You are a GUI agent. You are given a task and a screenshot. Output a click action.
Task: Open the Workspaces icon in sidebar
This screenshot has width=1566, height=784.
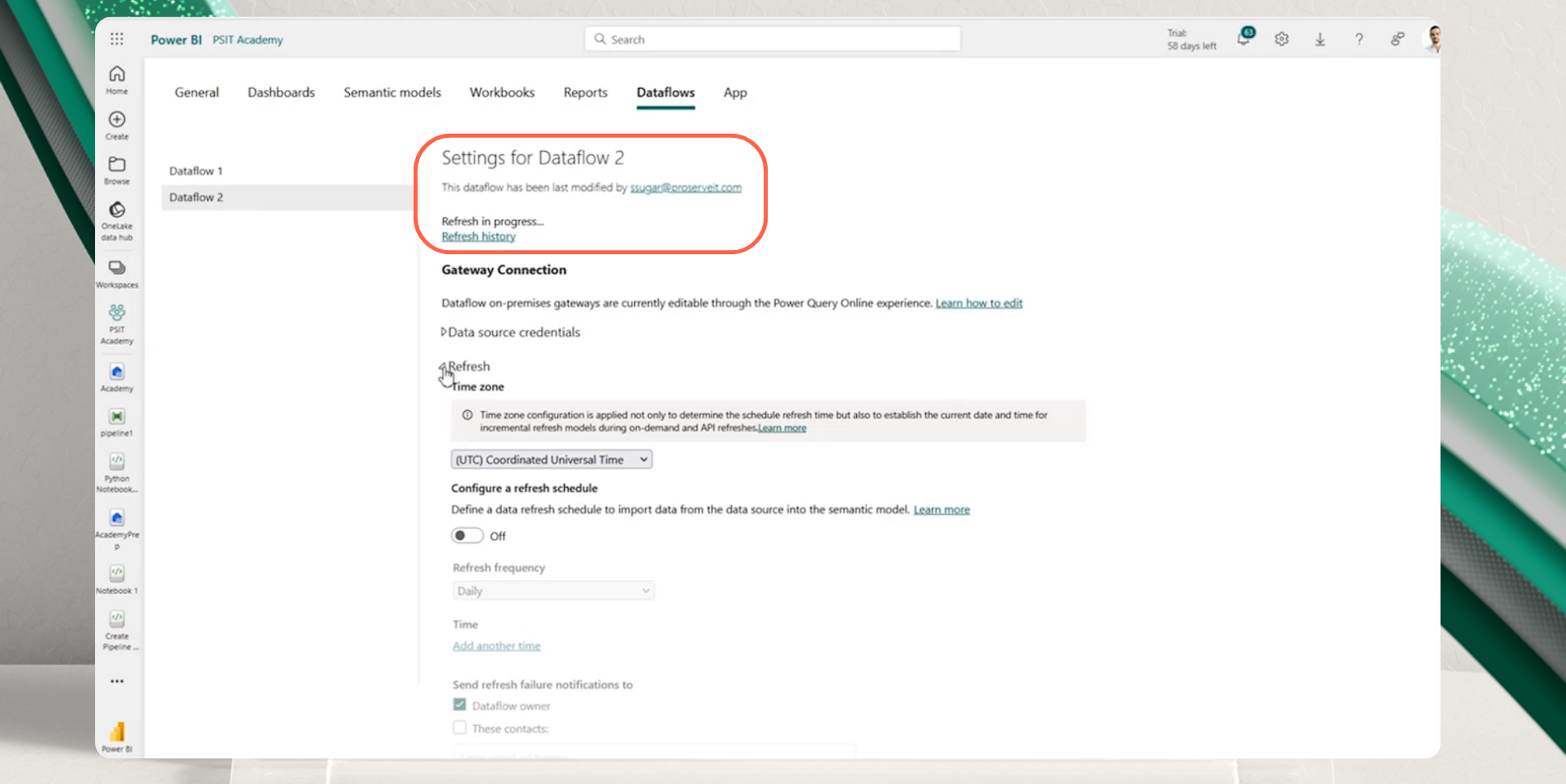point(117,268)
